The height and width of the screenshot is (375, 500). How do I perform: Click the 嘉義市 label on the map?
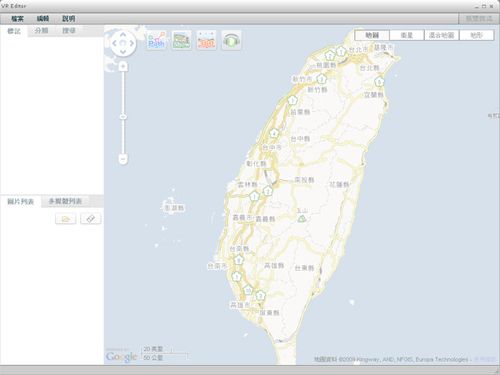[x=243, y=218]
